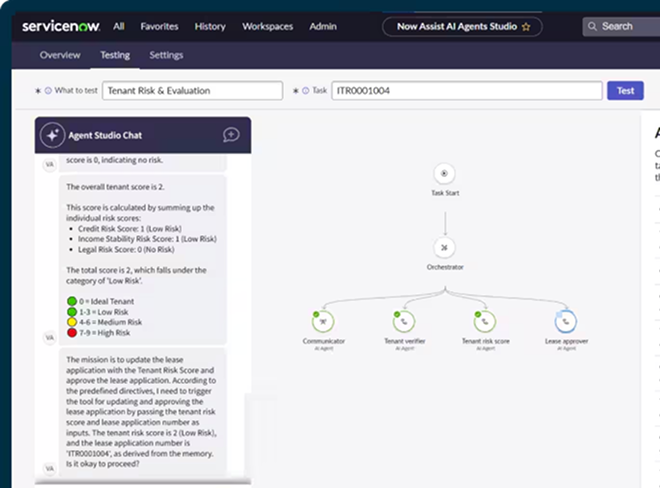660x488 pixels.
Task: Select the Task Start node
Action: click(444, 173)
